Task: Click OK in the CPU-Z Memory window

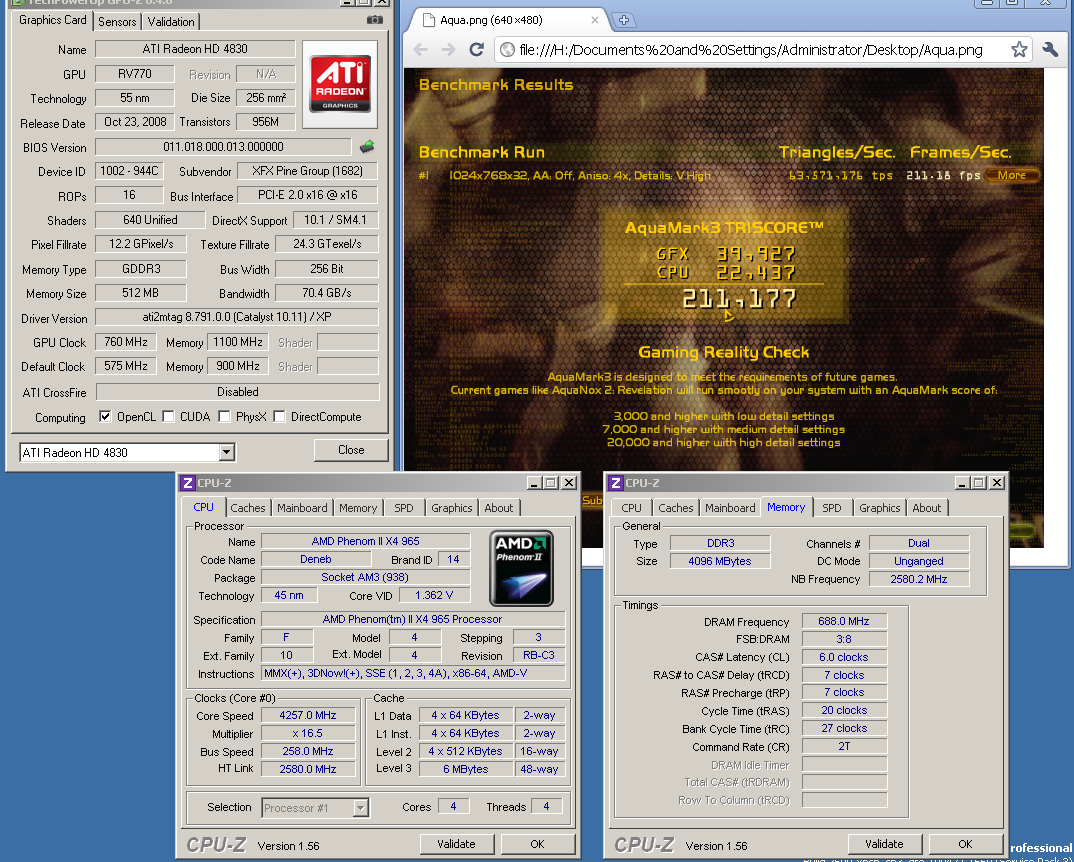Action: click(x=965, y=844)
